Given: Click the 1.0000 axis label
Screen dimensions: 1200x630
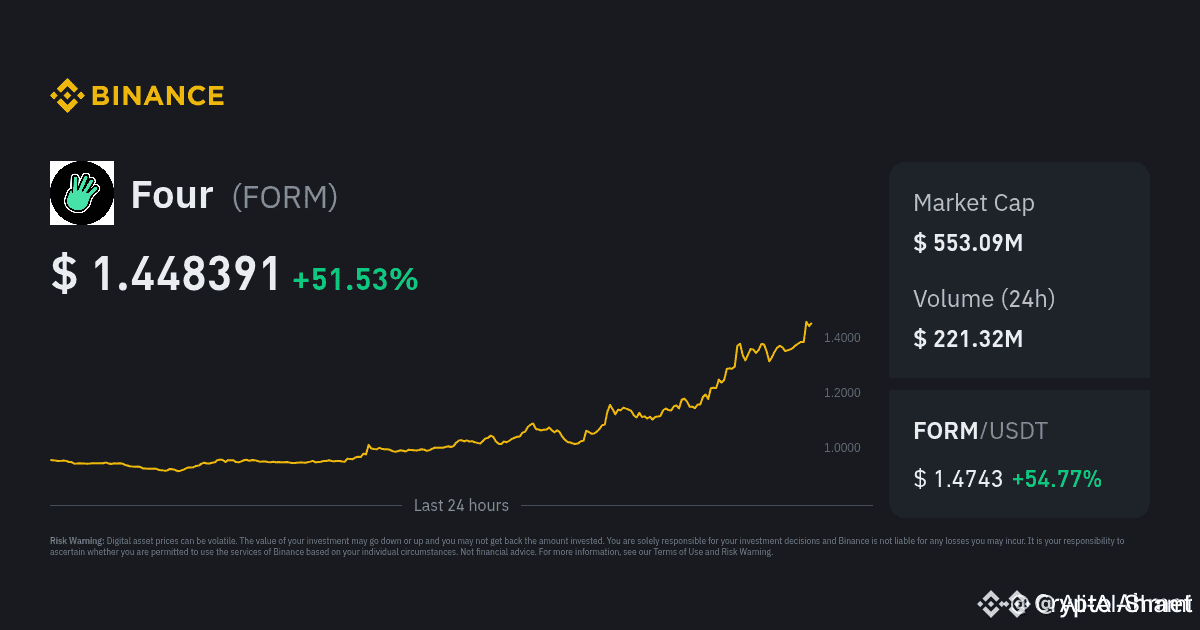Looking at the screenshot, I should click(842, 448).
